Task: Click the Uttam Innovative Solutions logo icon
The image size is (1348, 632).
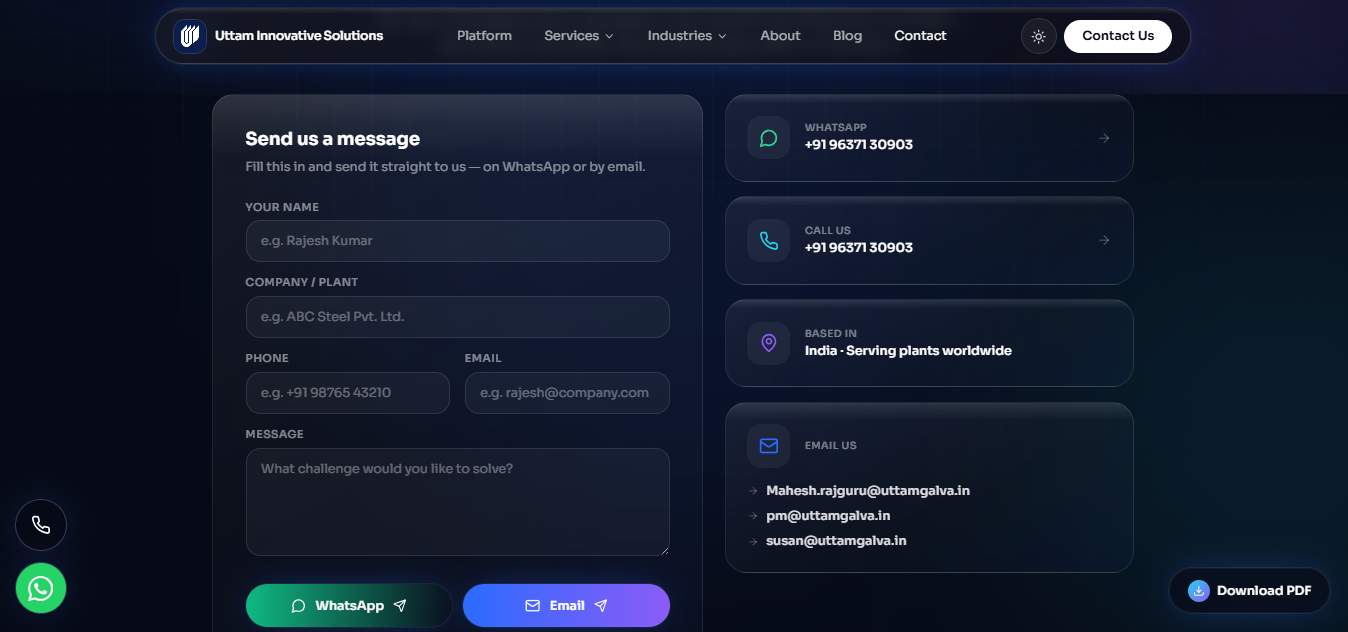Action: (189, 36)
